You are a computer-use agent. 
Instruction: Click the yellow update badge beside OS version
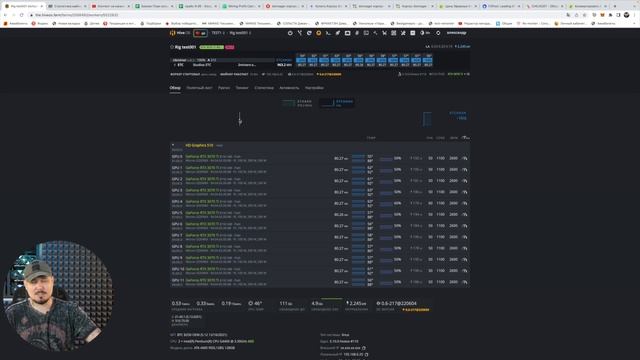(x=416, y=310)
